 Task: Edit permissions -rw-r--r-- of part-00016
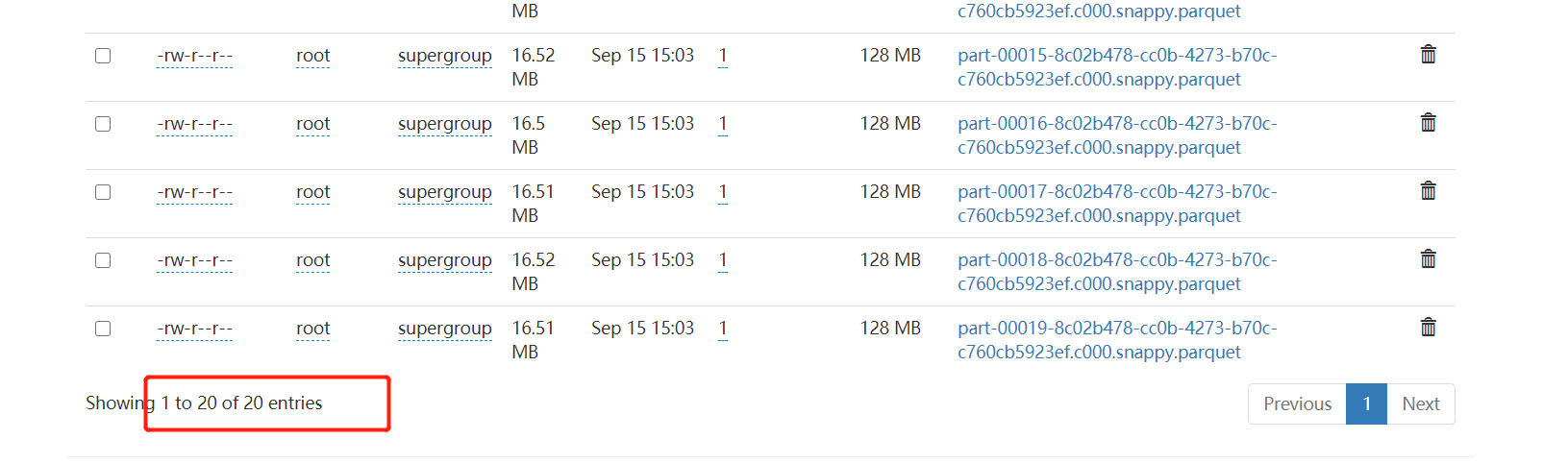[x=194, y=124]
